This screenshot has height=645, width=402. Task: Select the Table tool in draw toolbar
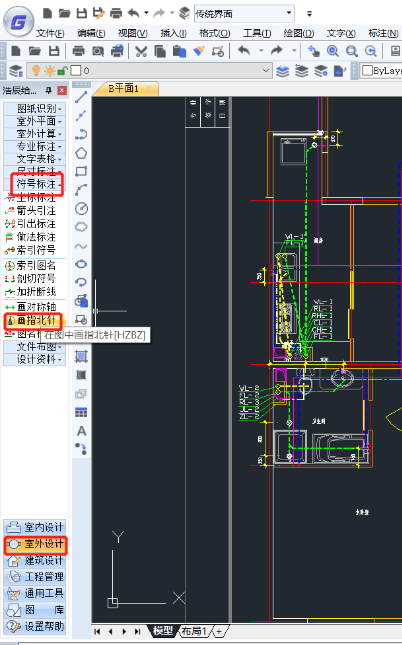coord(81,412)
